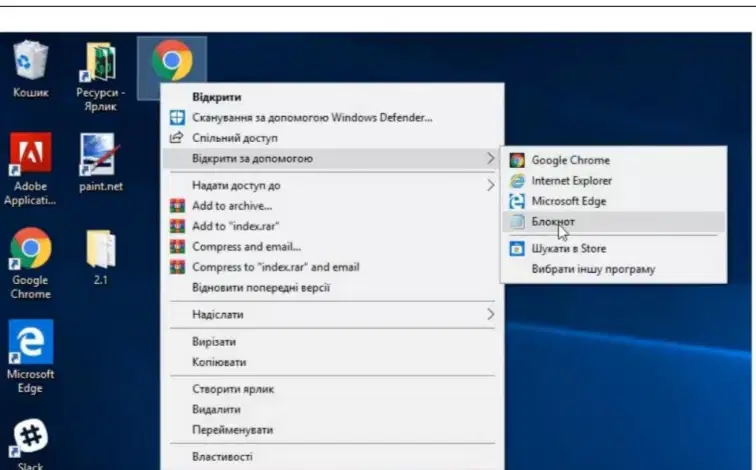Click the Блокнот notepad icon in submenu
The height and width of the screenshot is (470, 756).
[x=517, y=222]
